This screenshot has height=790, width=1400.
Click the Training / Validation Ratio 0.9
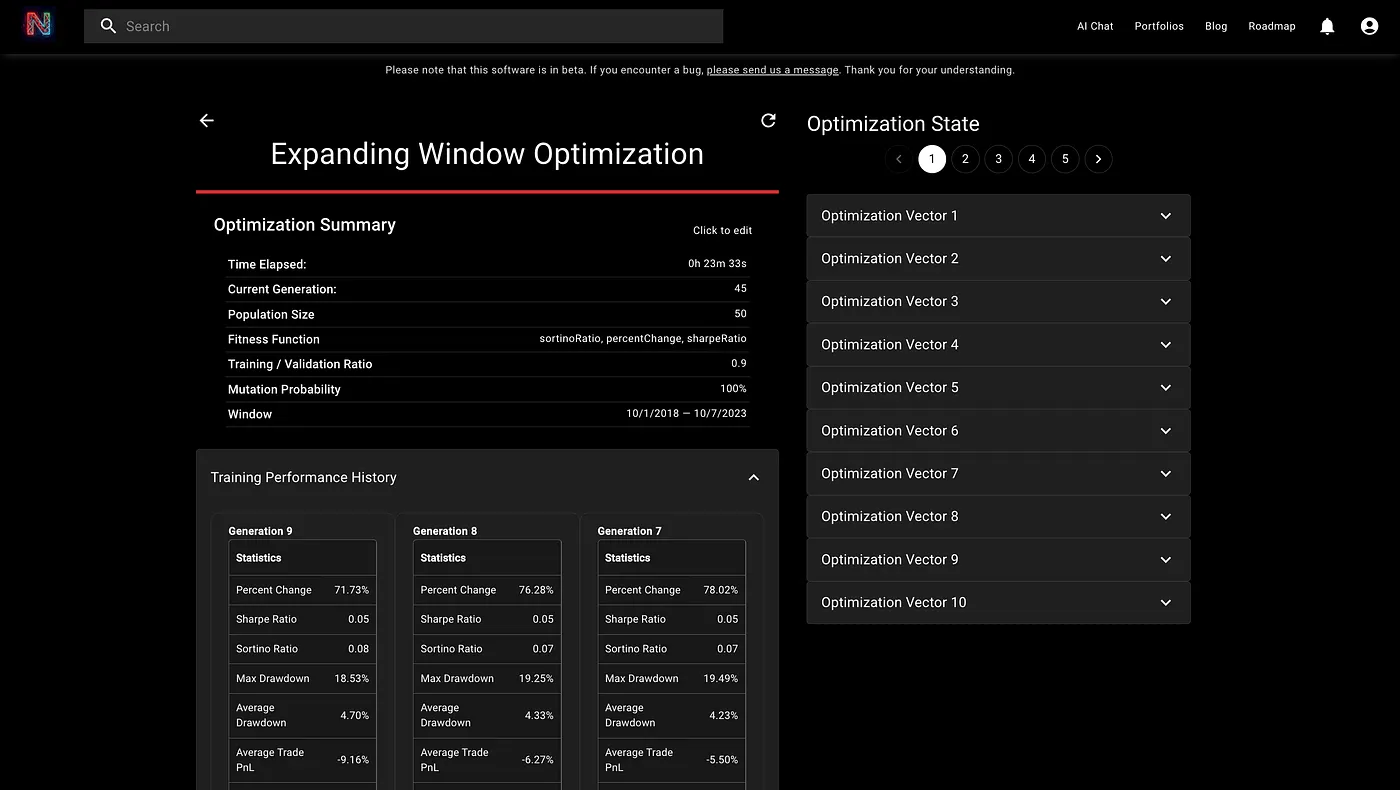739,363
